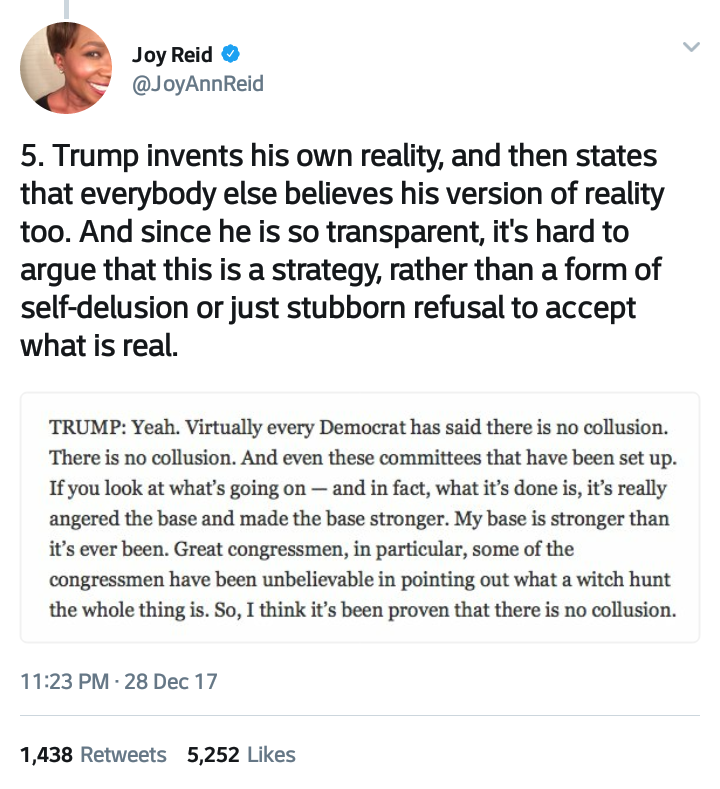Viewport: 720px width, 789px height.
Task: Click the transcript's last line about proven collusion
Action: tap(358, 609)
